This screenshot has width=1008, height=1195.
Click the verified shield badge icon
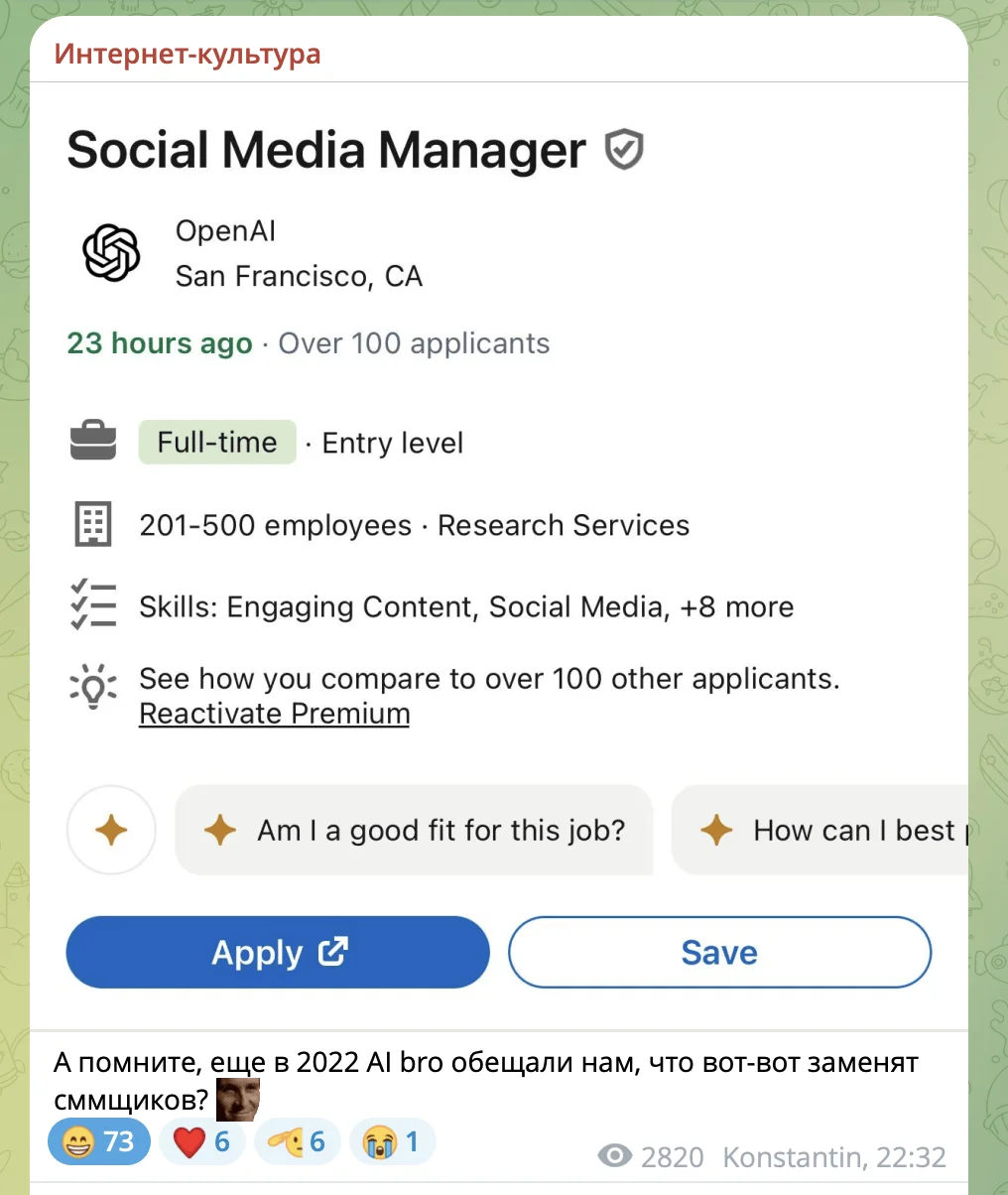[x=624, y=150]
